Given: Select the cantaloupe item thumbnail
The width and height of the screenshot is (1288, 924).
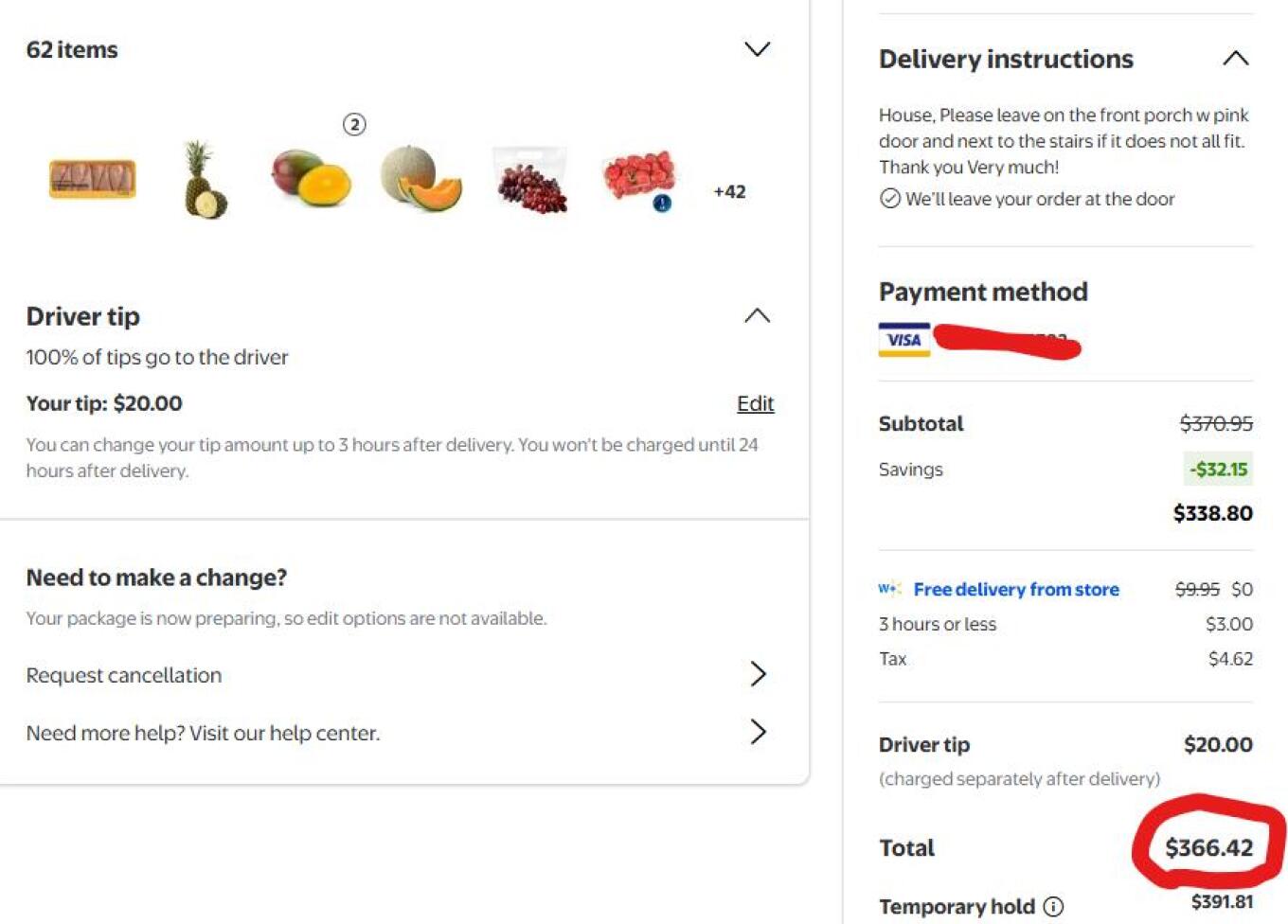Looking at the screenshot, I should (x=420, y=178).
